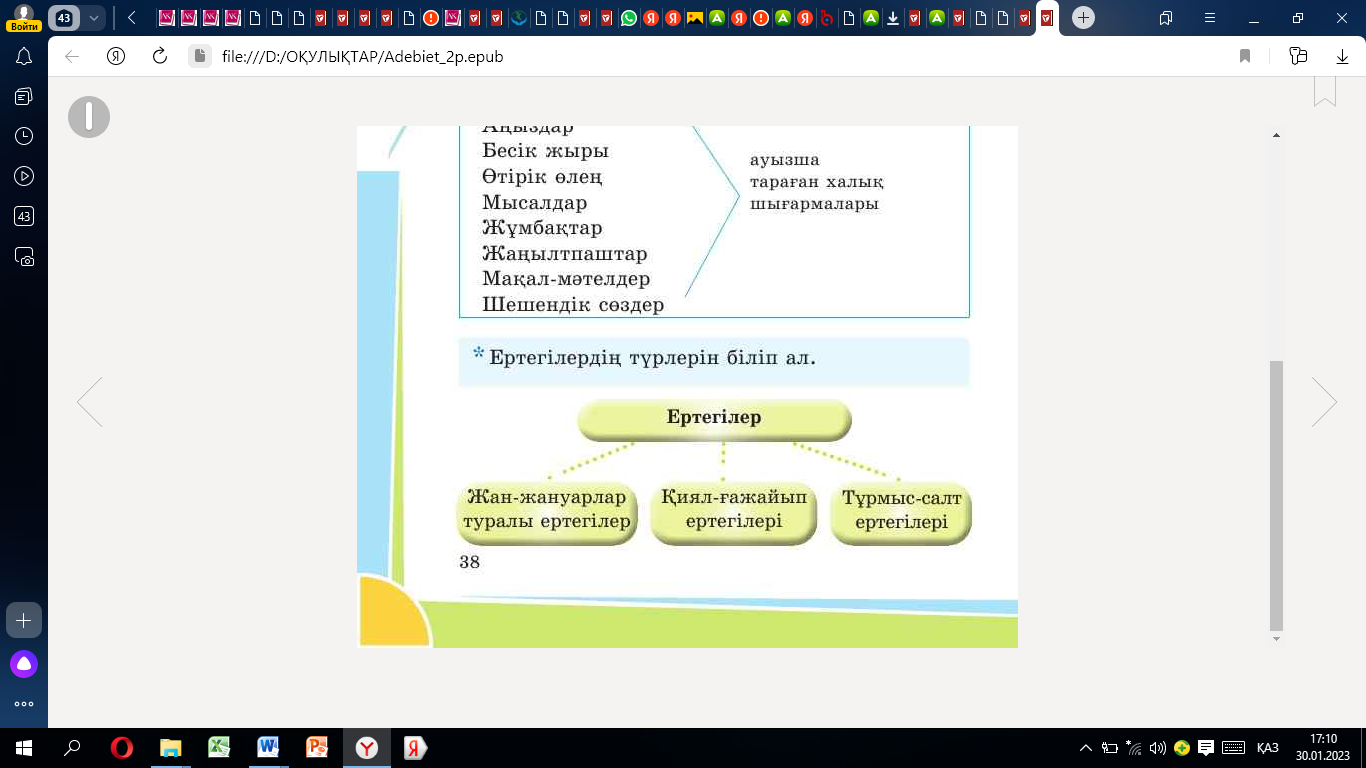The height and width of the screenshot is (768, 1366).
Task: Add a sidebar item with the plus icon
Action: click(24, 620)
